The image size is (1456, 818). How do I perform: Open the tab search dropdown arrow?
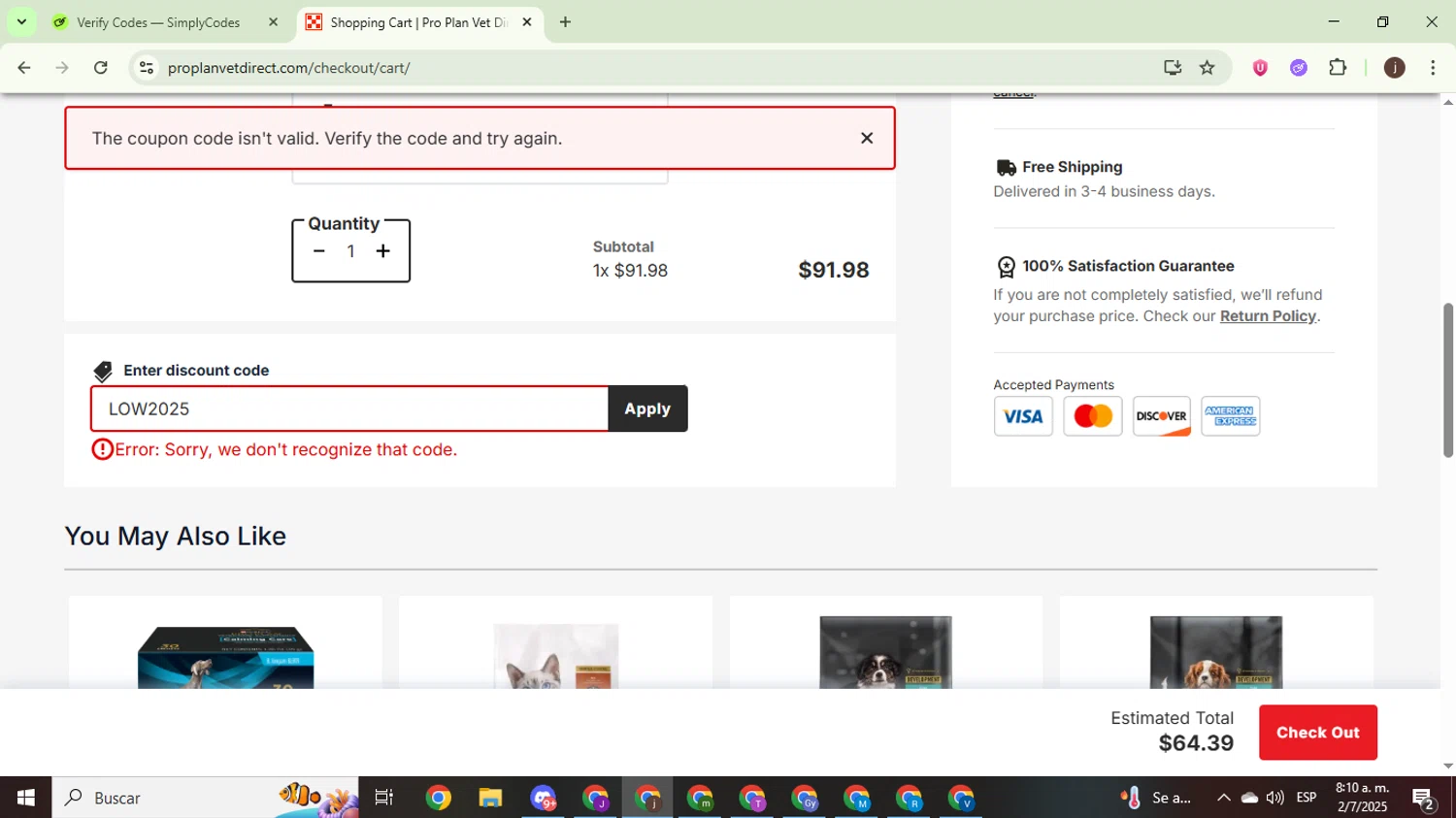coord(21,22)
